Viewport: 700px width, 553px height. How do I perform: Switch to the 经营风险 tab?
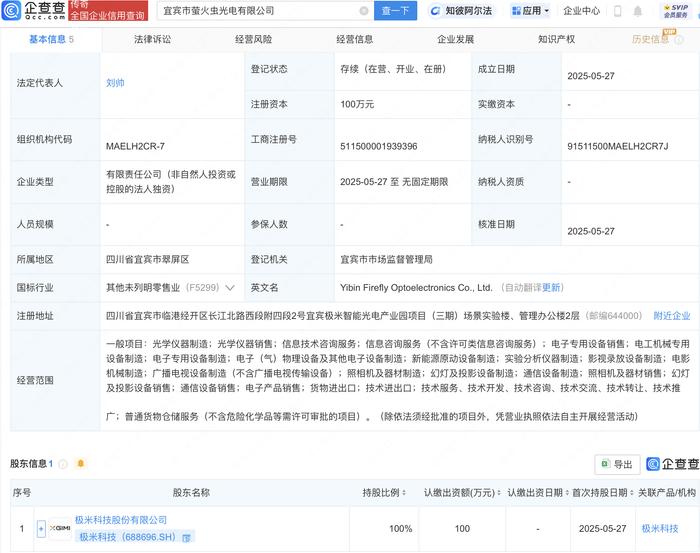click(254, 40)
